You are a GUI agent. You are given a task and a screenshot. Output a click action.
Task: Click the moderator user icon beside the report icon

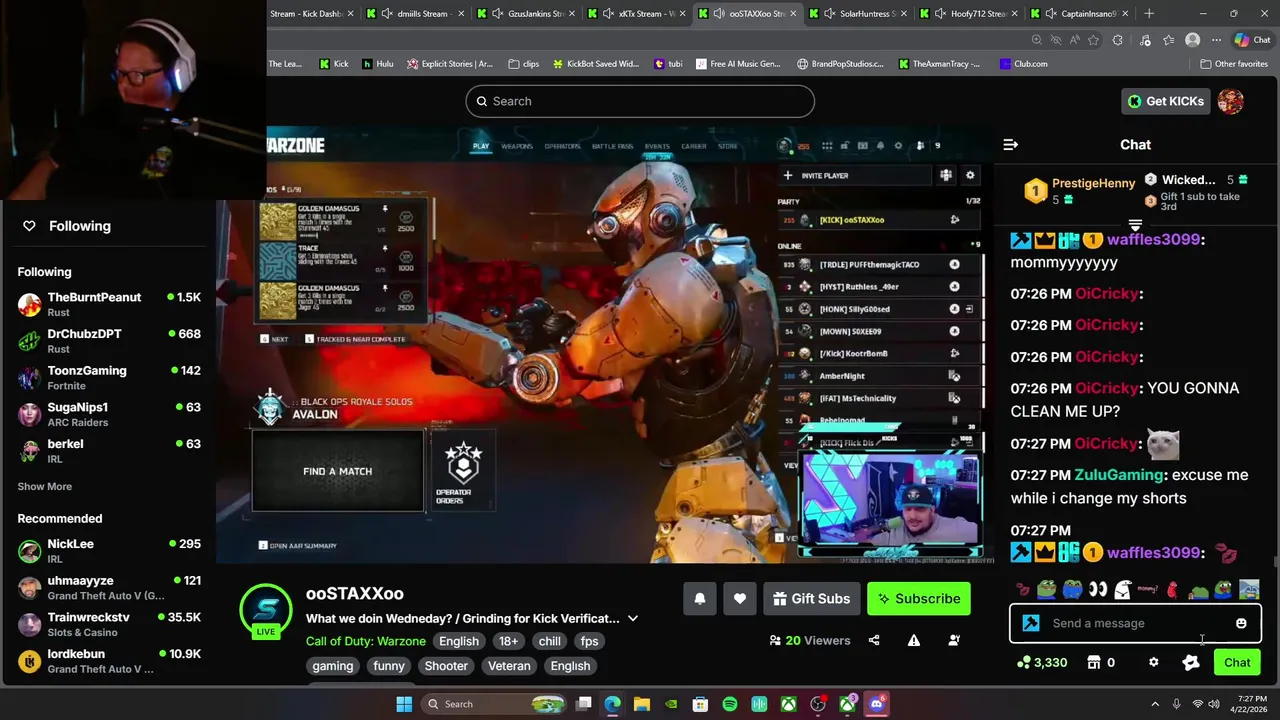[954, 641]
